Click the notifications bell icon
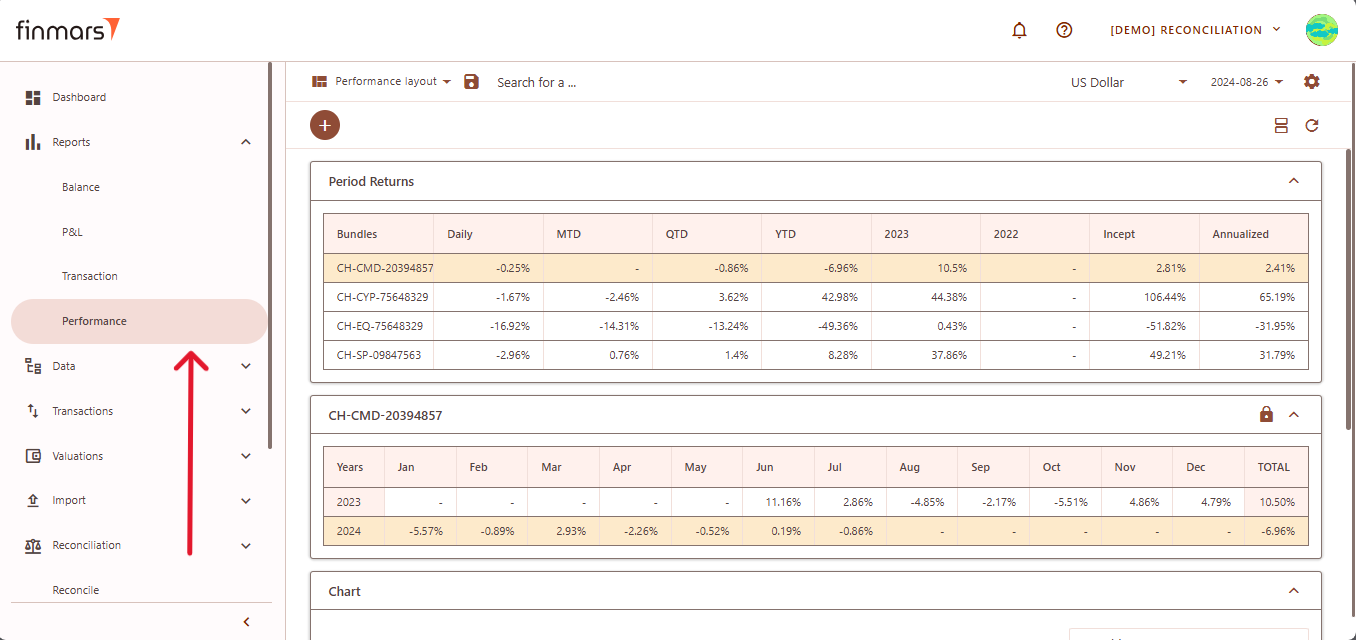 1019,30
